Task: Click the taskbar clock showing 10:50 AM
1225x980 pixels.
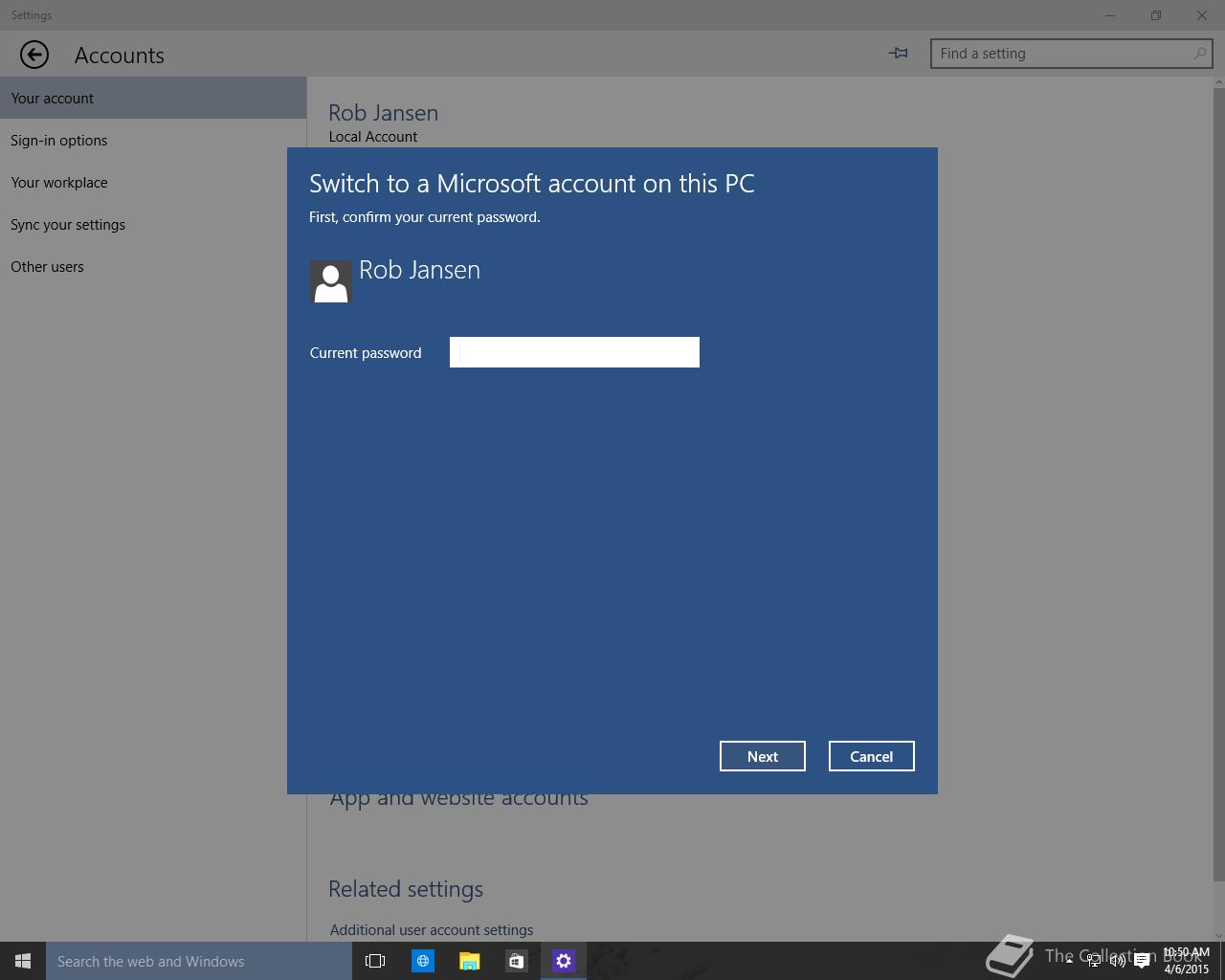Action: [x=1186, y=961]
